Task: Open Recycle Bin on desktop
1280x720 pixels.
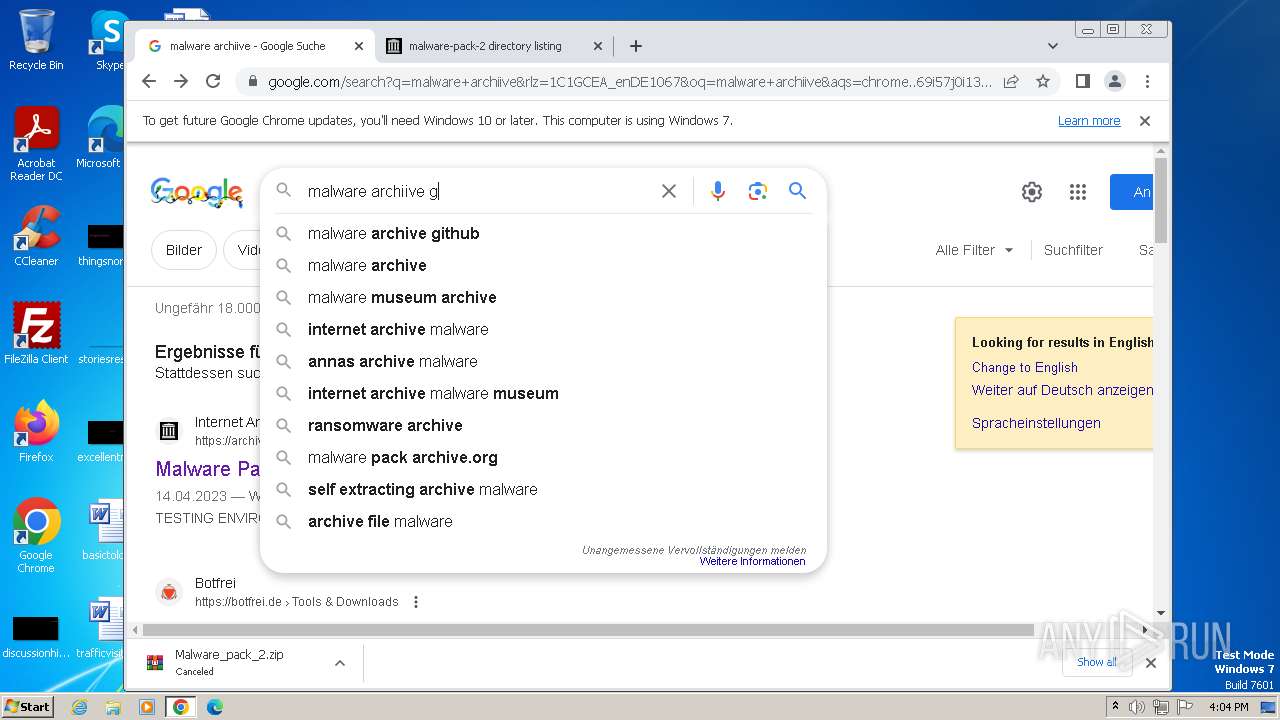Action: click(36, 40)
